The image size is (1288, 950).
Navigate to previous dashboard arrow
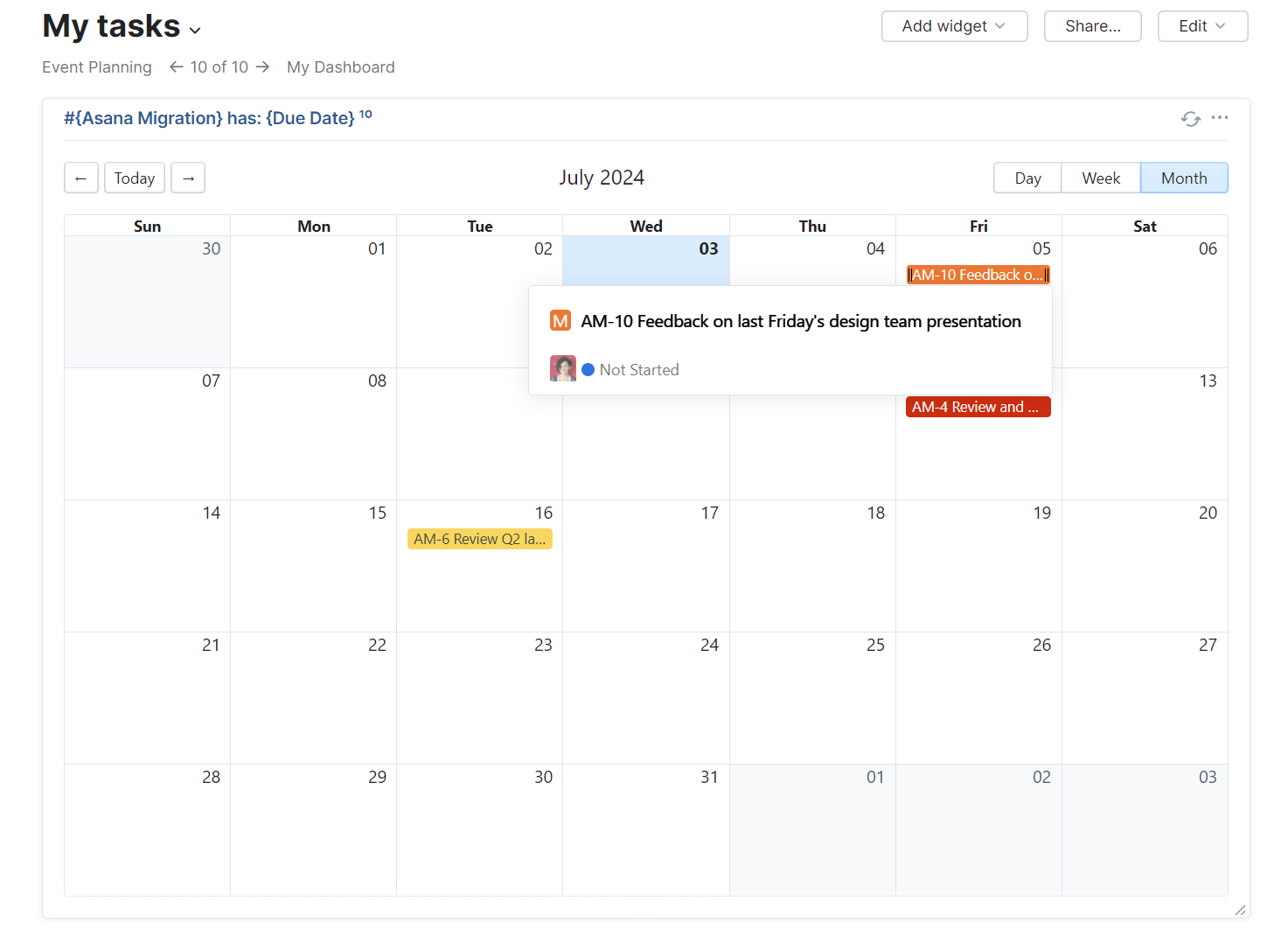coord(176,67)
